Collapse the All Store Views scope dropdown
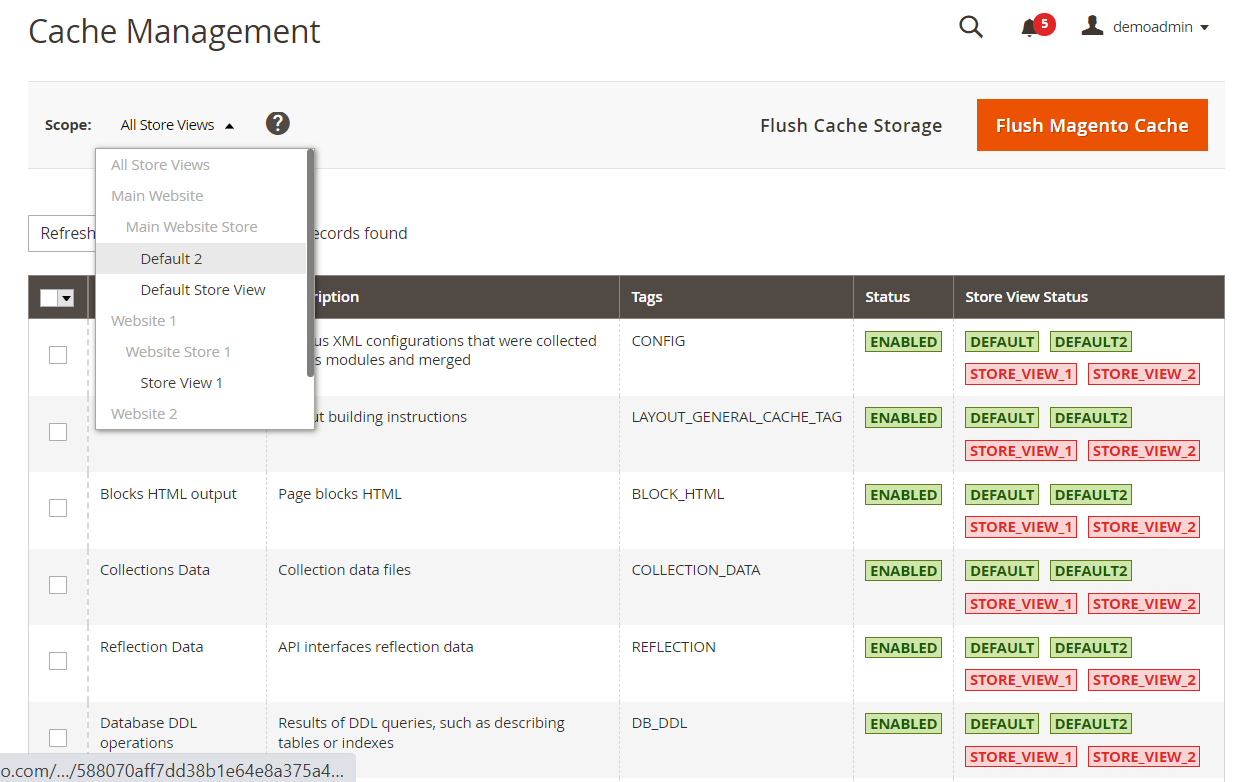The width and height of the screenshot is (1236, 782). click(178, 125)
